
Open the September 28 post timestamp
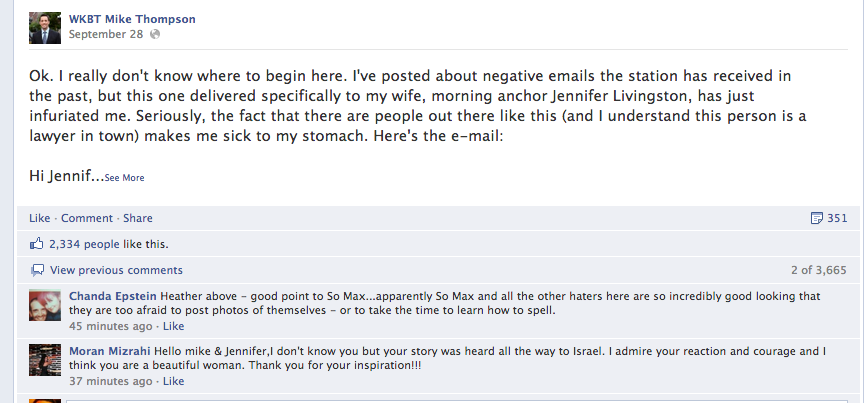[106, 34]
